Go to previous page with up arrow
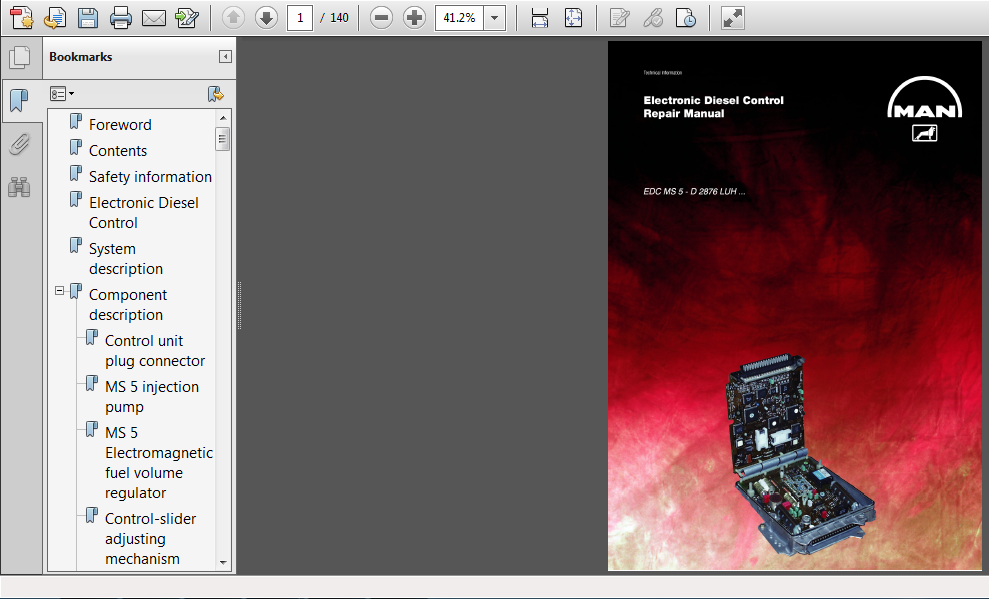 click(x=233, y=18)
